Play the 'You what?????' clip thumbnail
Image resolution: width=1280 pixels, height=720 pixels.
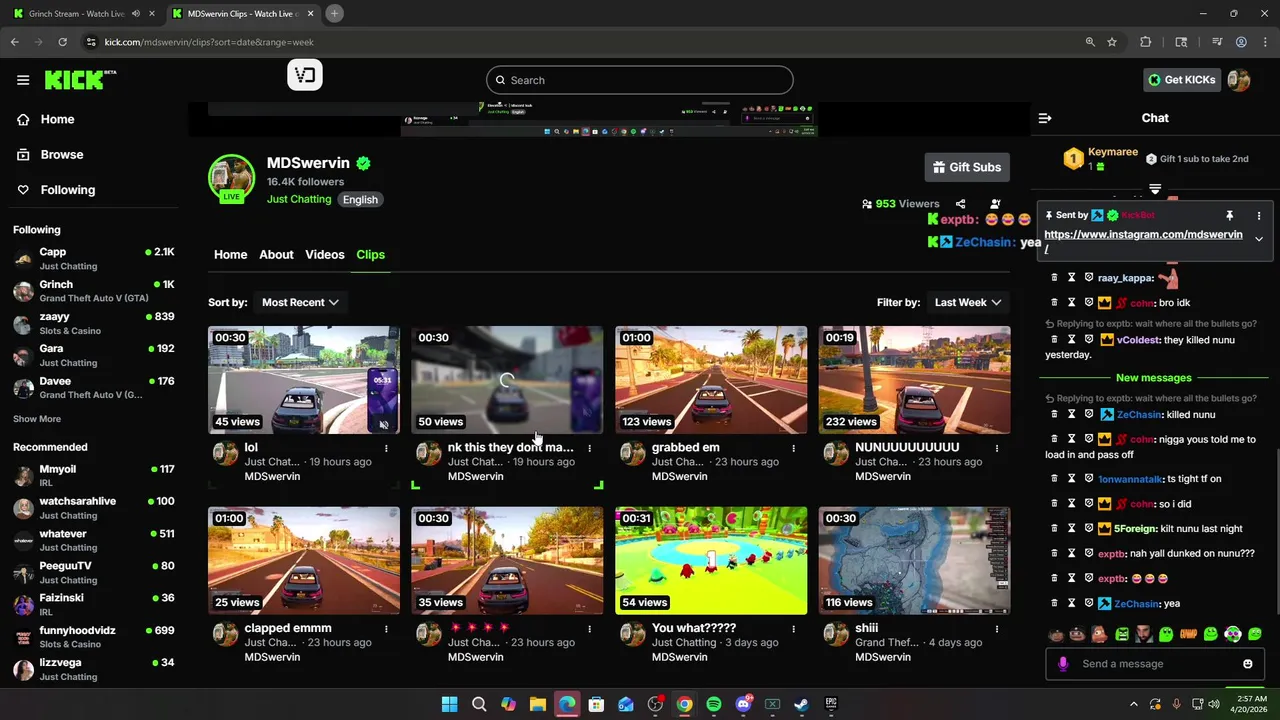711,561
